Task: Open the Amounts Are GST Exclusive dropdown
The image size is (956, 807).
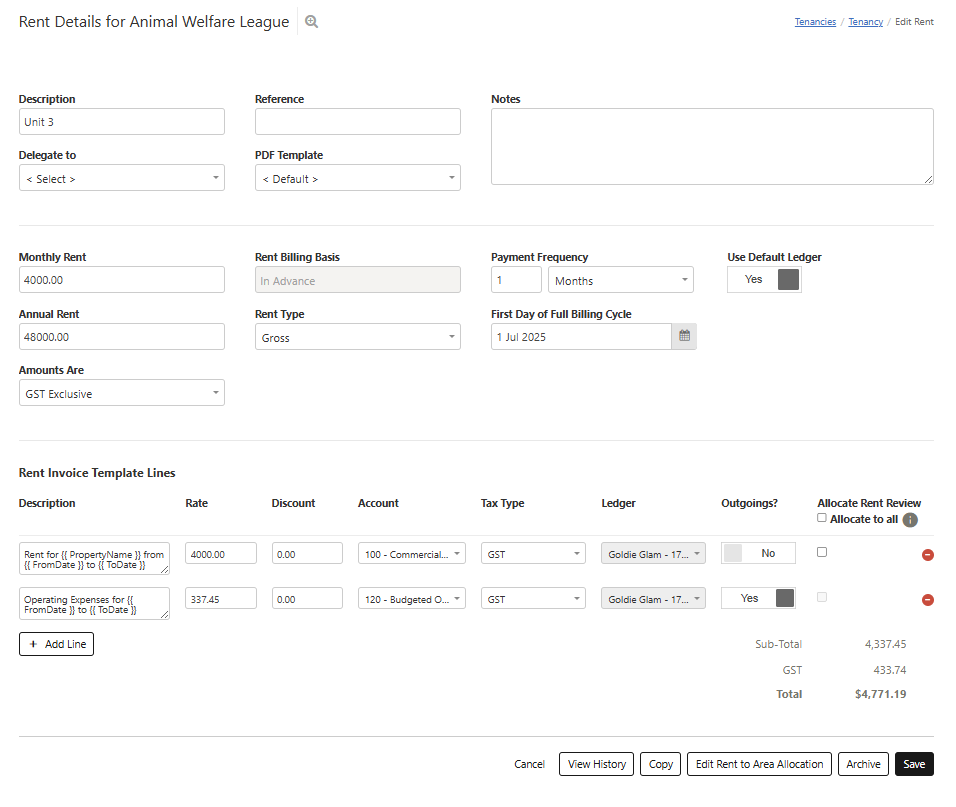Action: coord(121,394)
